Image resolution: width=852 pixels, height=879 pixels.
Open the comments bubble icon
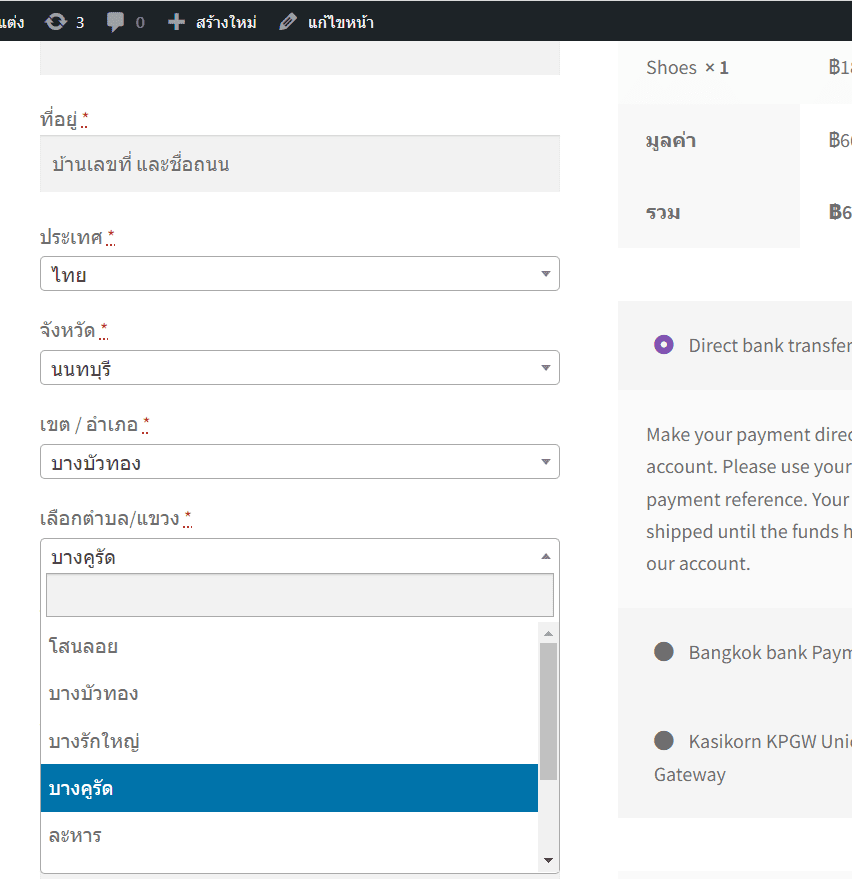116,21
